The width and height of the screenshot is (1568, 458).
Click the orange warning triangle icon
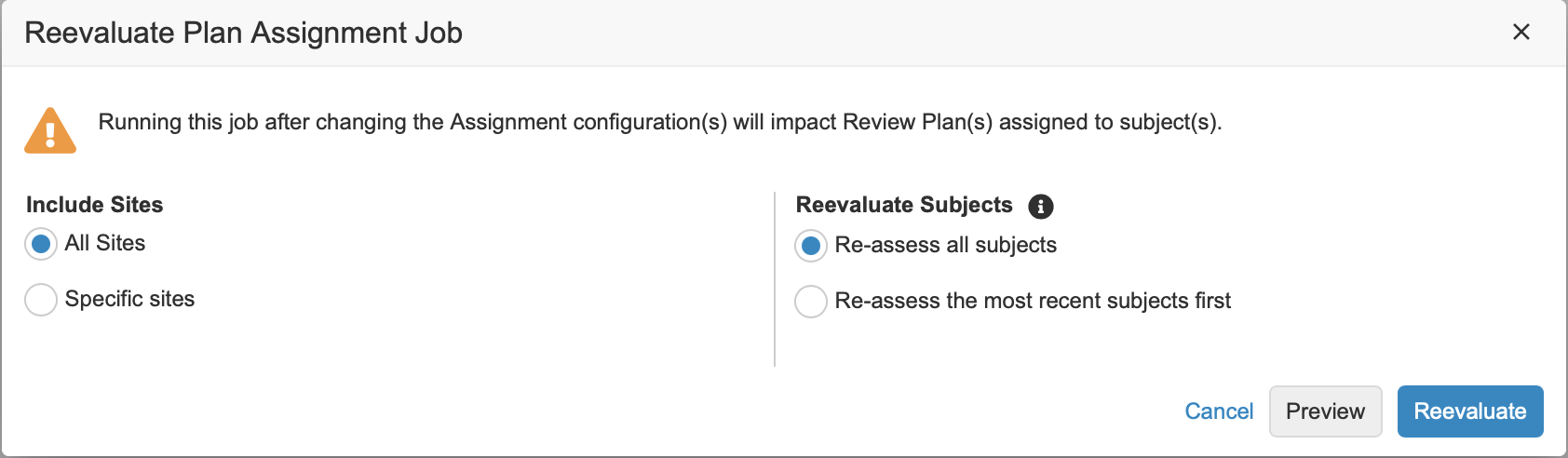click(50, 130)
